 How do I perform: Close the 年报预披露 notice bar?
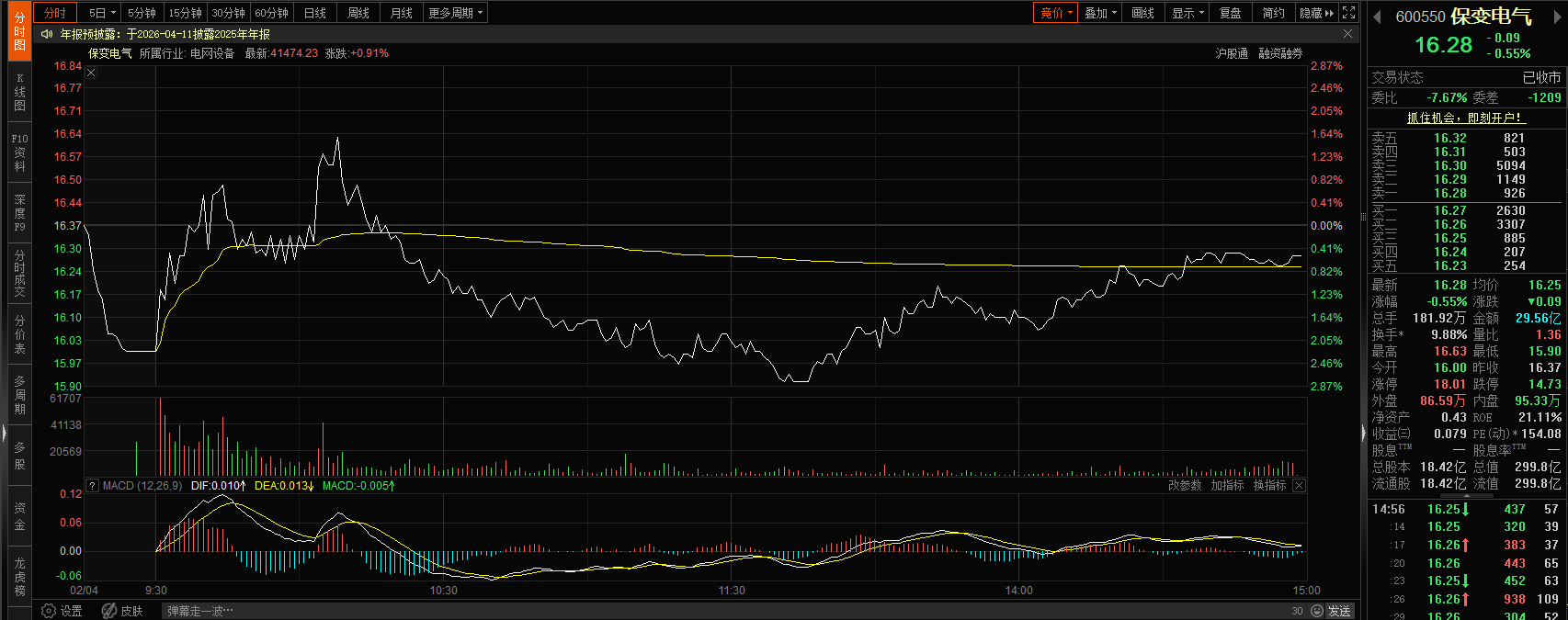coord(1348,34)
